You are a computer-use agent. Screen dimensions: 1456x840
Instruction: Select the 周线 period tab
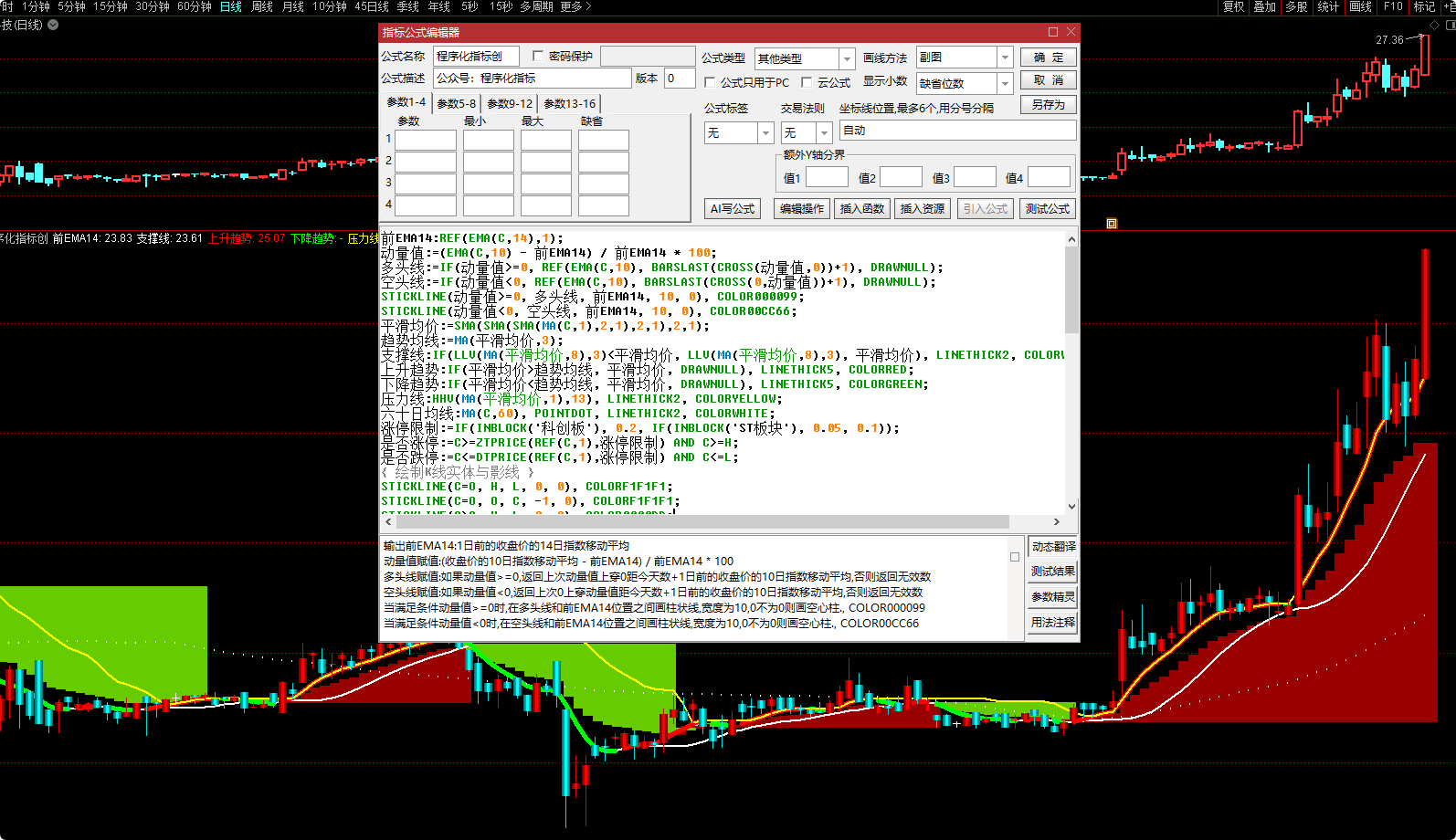coord(262,6)
